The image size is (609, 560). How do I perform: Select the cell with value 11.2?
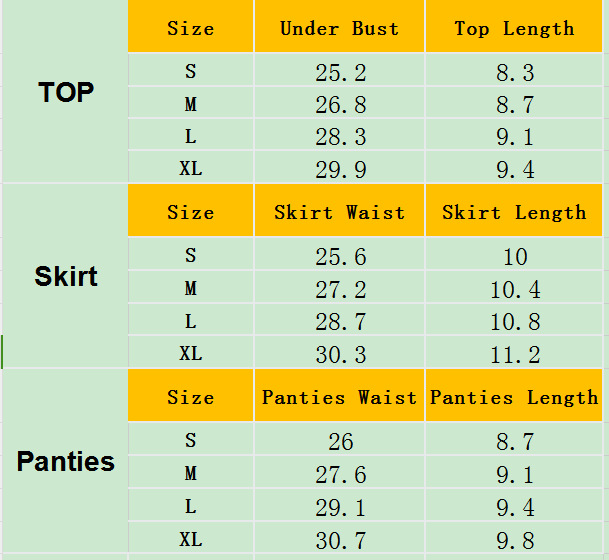(514, 354)
